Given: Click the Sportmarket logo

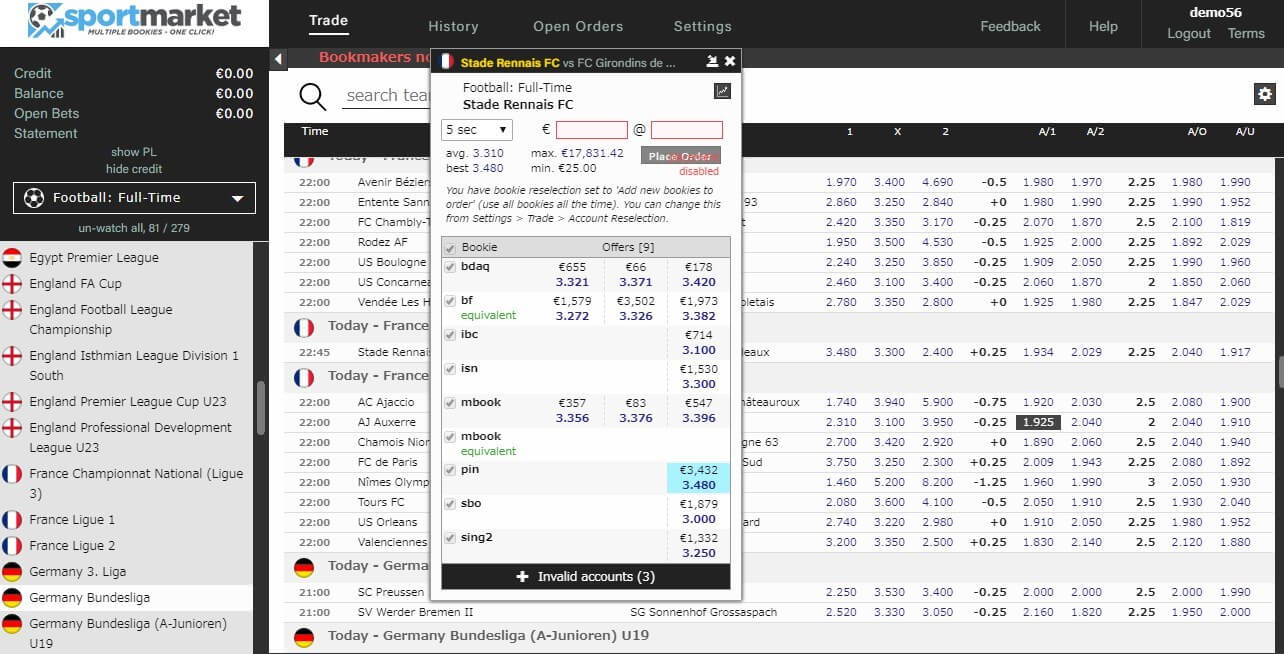Looking at the screenshot, I should (x=134, y=22).
